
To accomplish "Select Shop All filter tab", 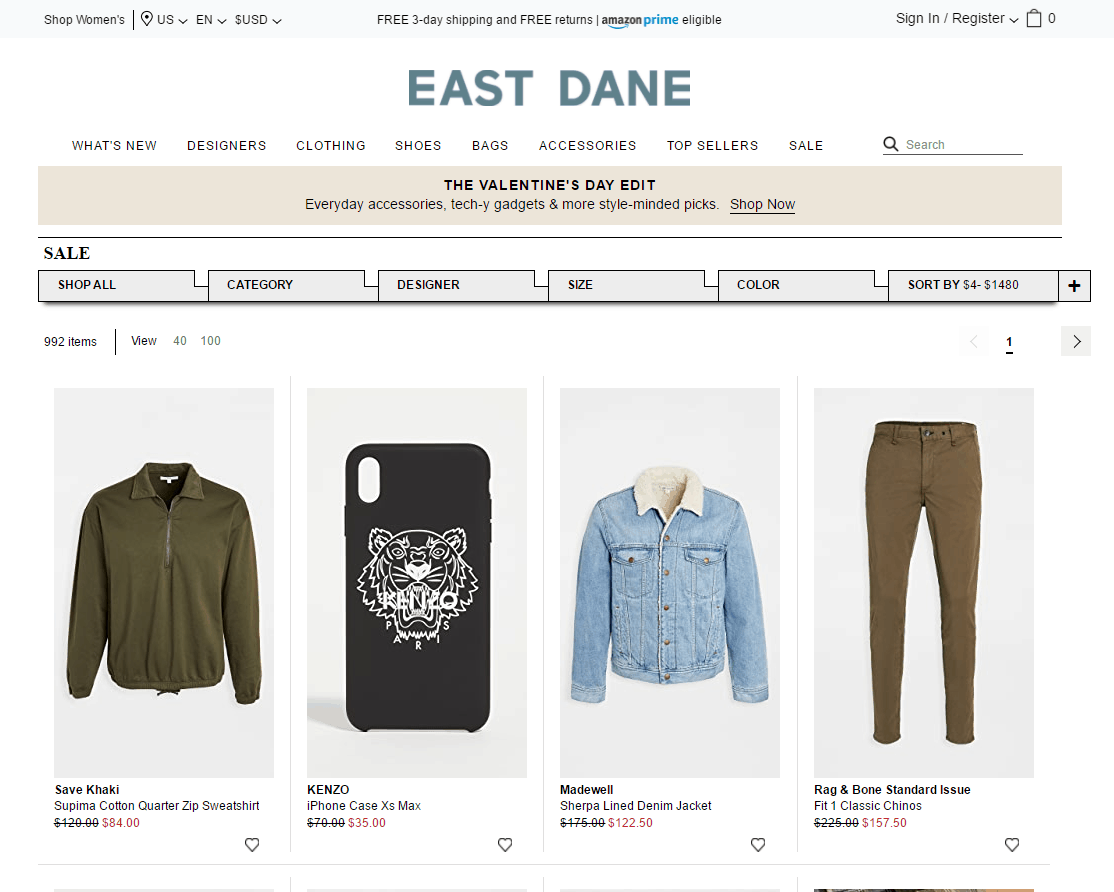I will click(117, 285).
